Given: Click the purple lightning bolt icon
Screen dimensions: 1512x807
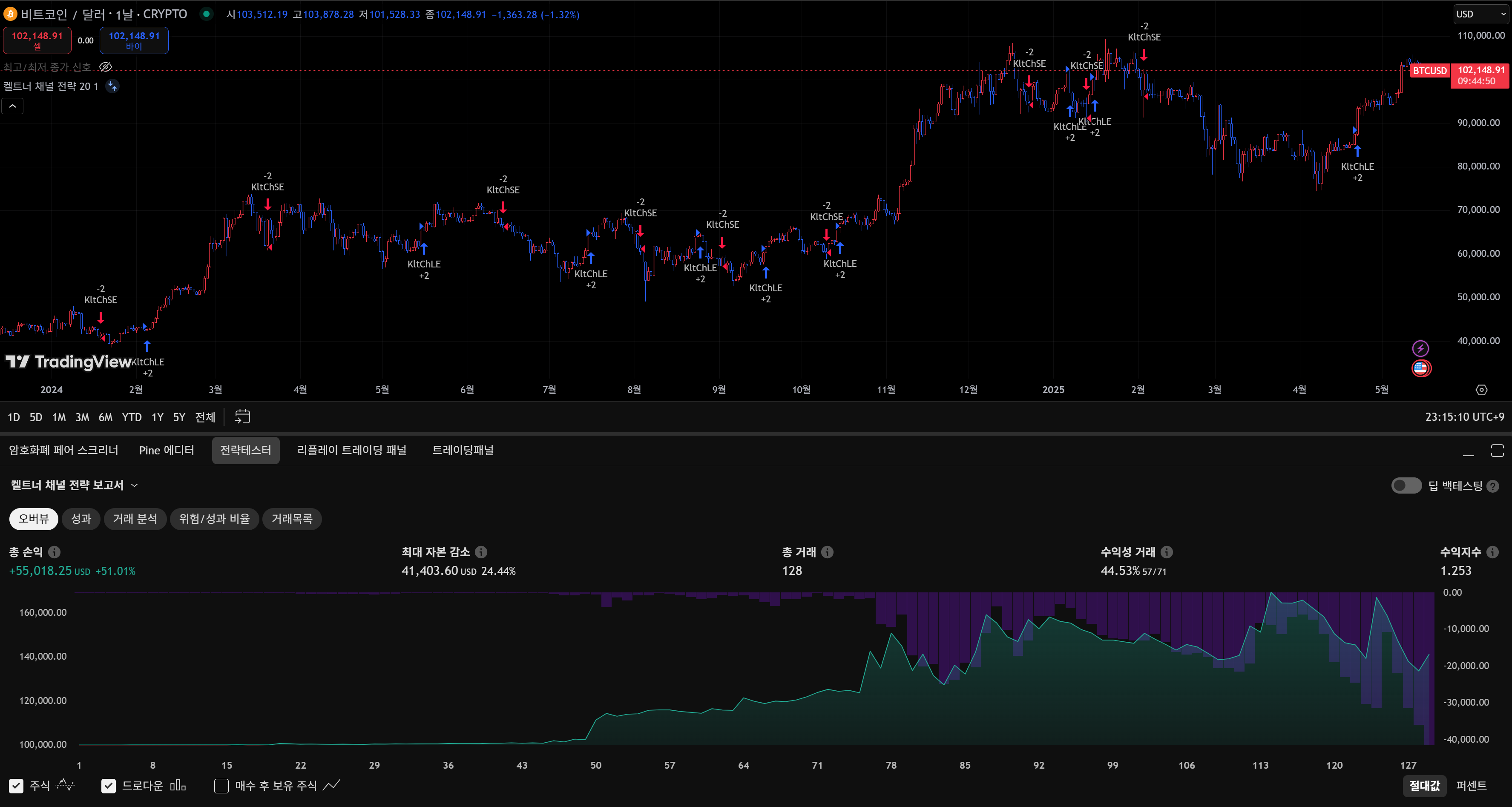Looking at the screenshot, I should [1420, 349].
